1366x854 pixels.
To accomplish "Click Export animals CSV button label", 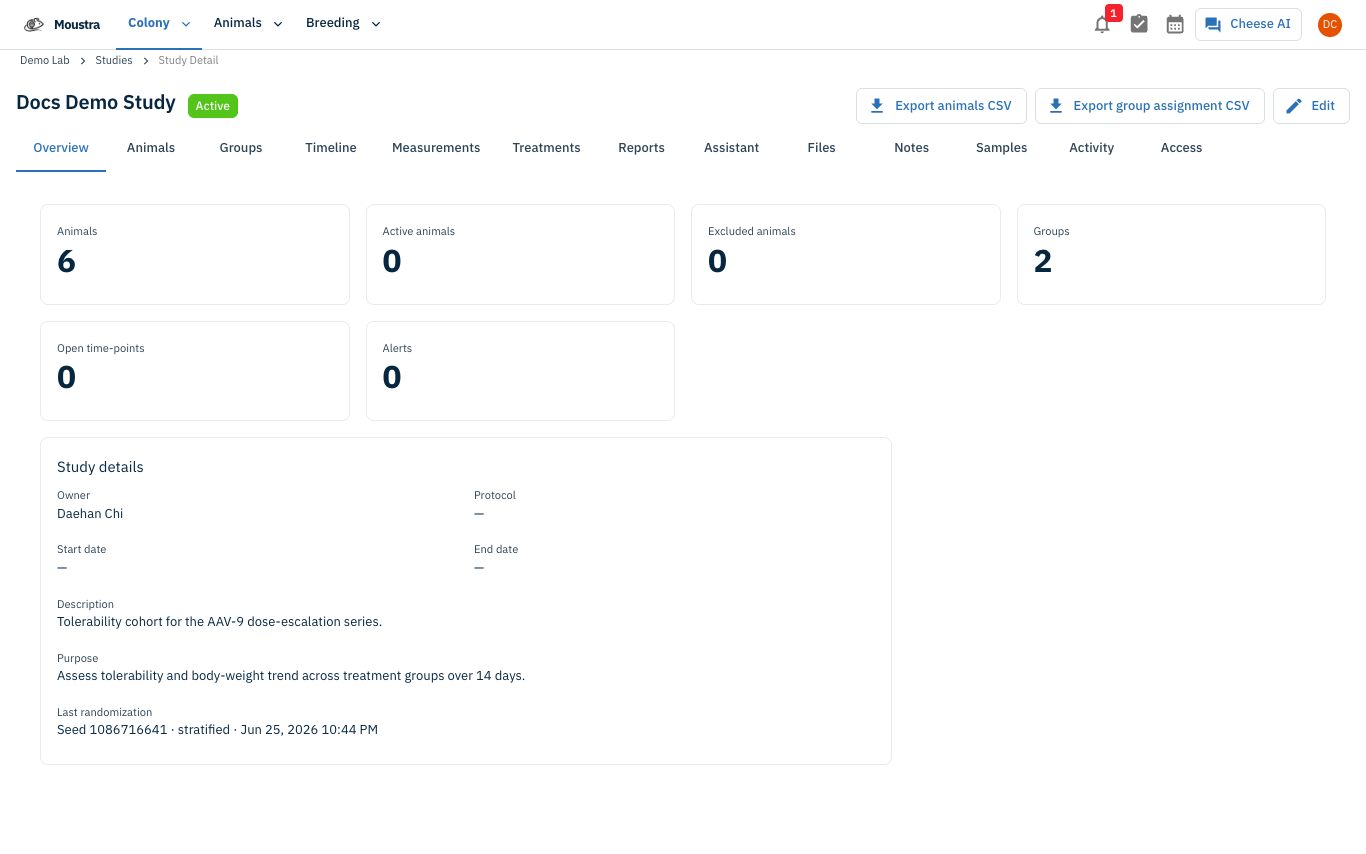I will point(953,106).
